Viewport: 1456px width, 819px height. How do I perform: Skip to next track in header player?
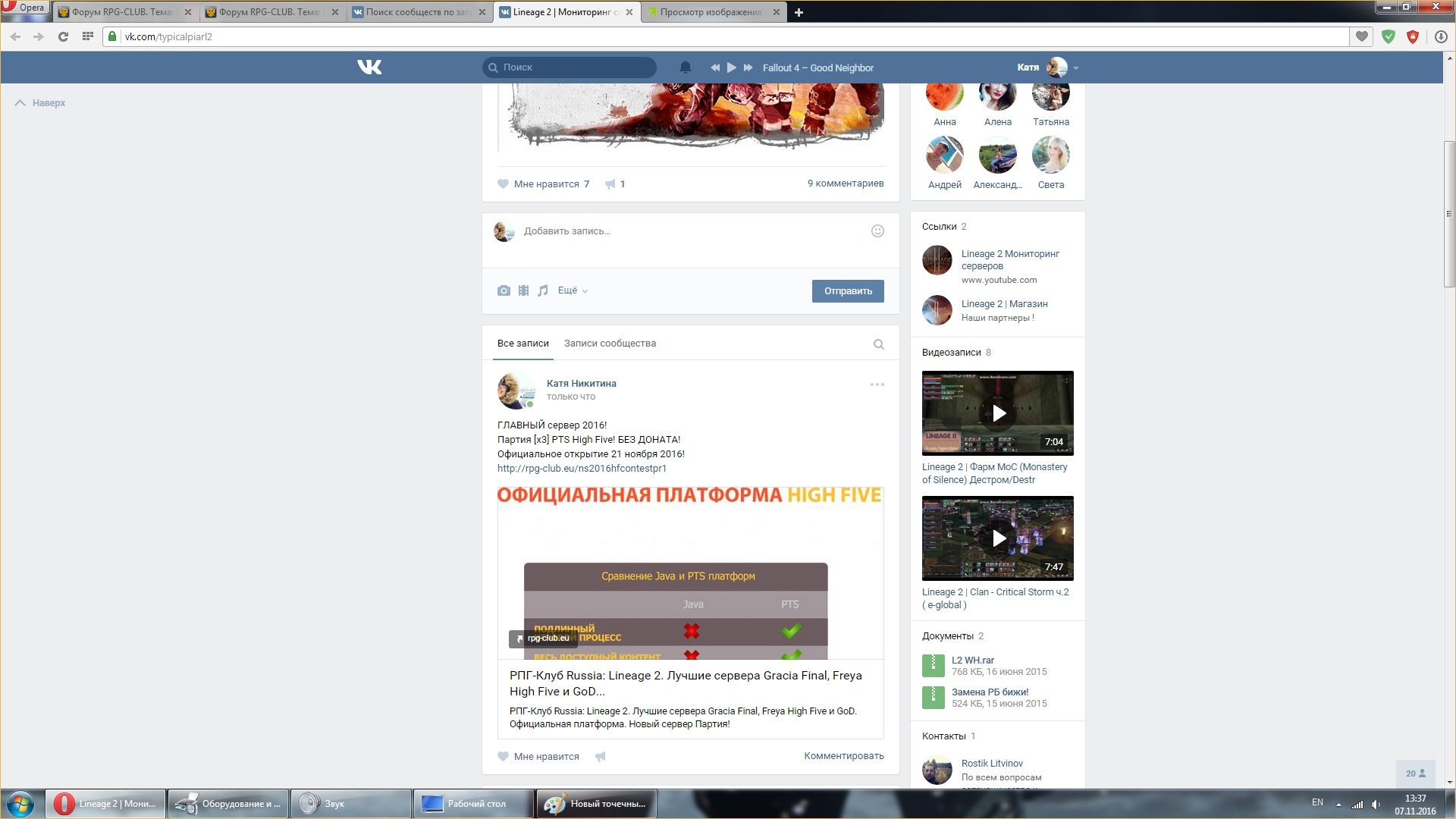point(748,67)
